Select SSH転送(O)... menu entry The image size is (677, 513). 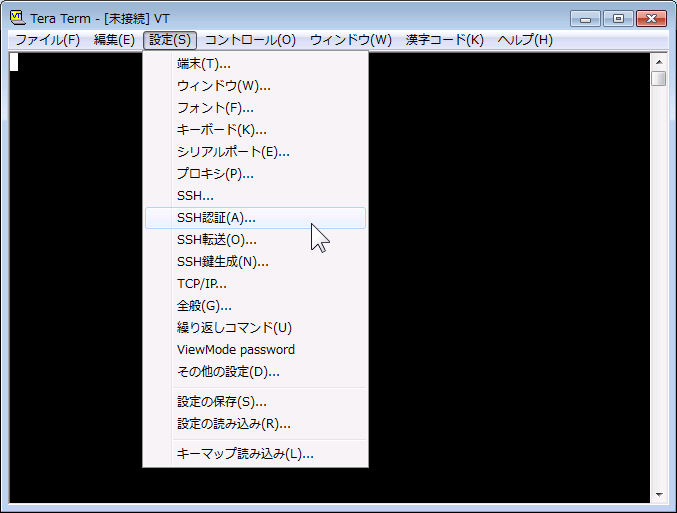click(x=255, y=240)
